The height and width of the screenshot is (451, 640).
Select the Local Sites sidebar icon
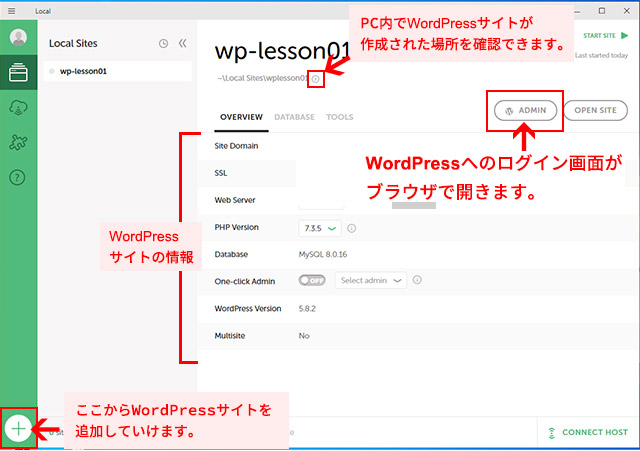click(18, 72)
